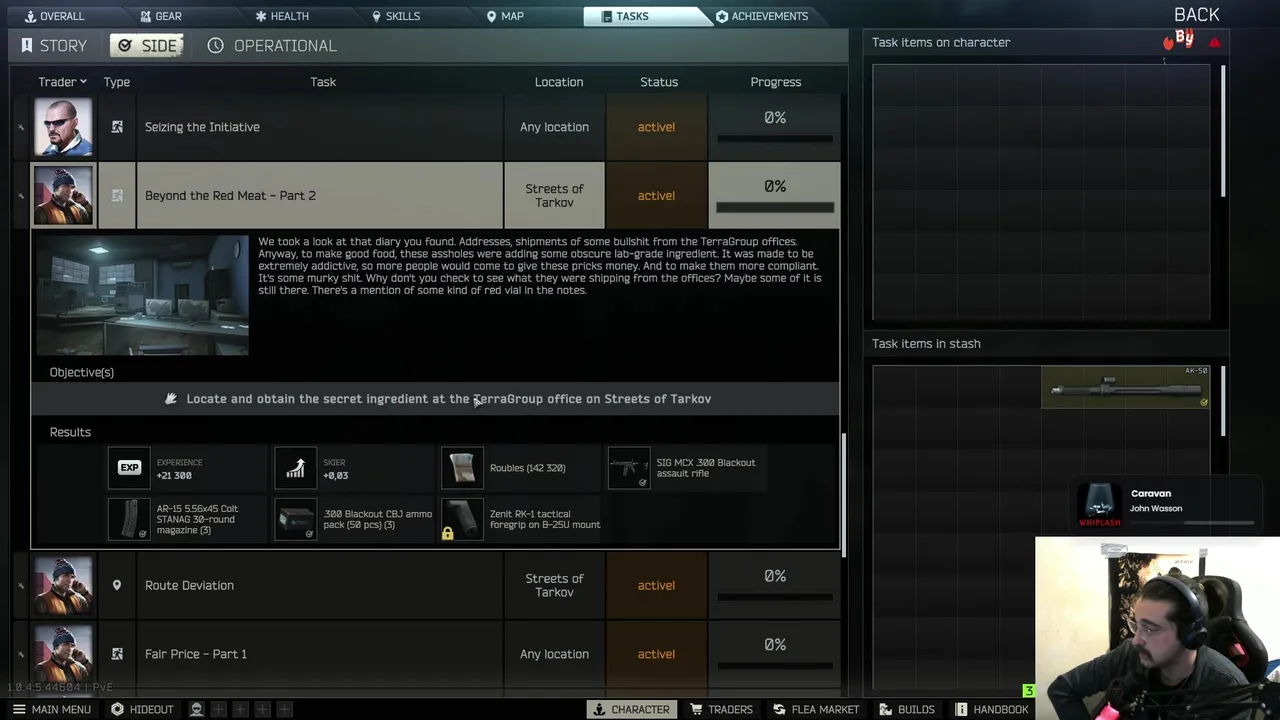Viewport: 1280px width, 720px height.
Task: Open the Character screen
Action: tap(631, 709)
